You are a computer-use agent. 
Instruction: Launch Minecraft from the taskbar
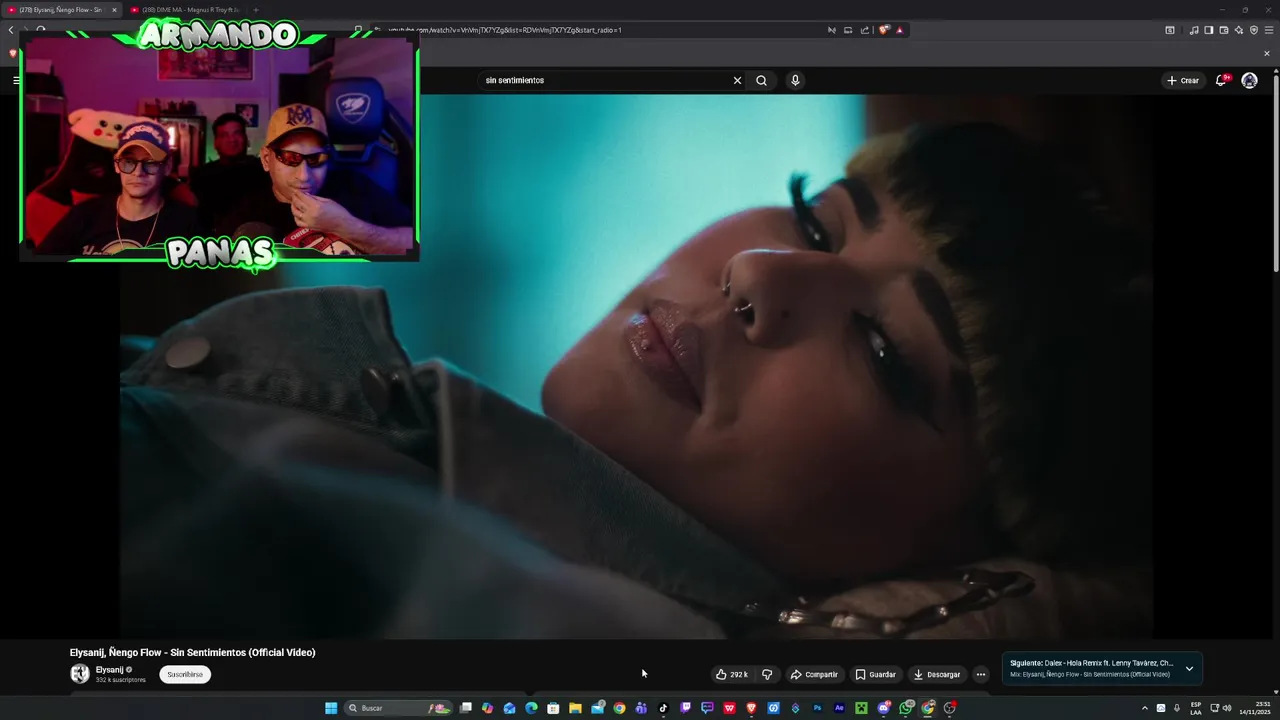tap(861, 708)
